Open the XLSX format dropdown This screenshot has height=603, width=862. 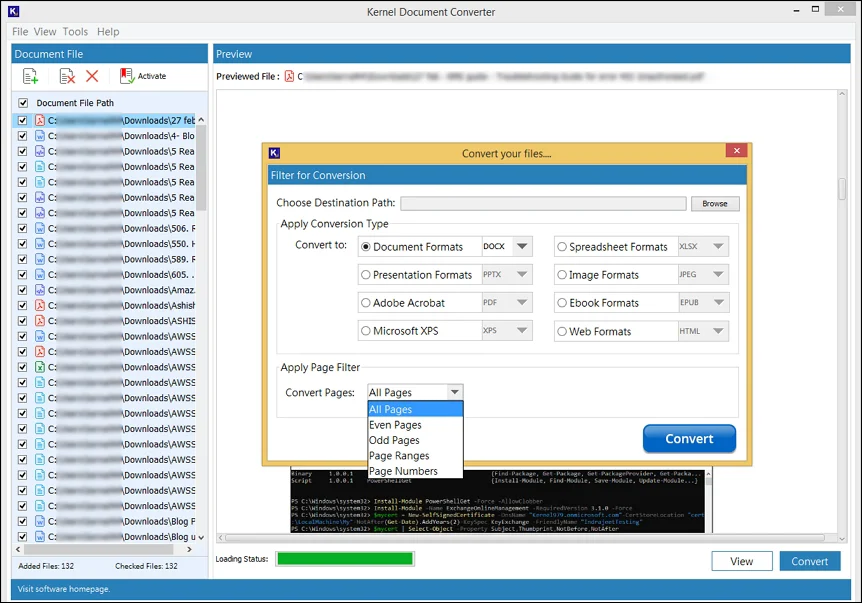click(x=719, y=246)
